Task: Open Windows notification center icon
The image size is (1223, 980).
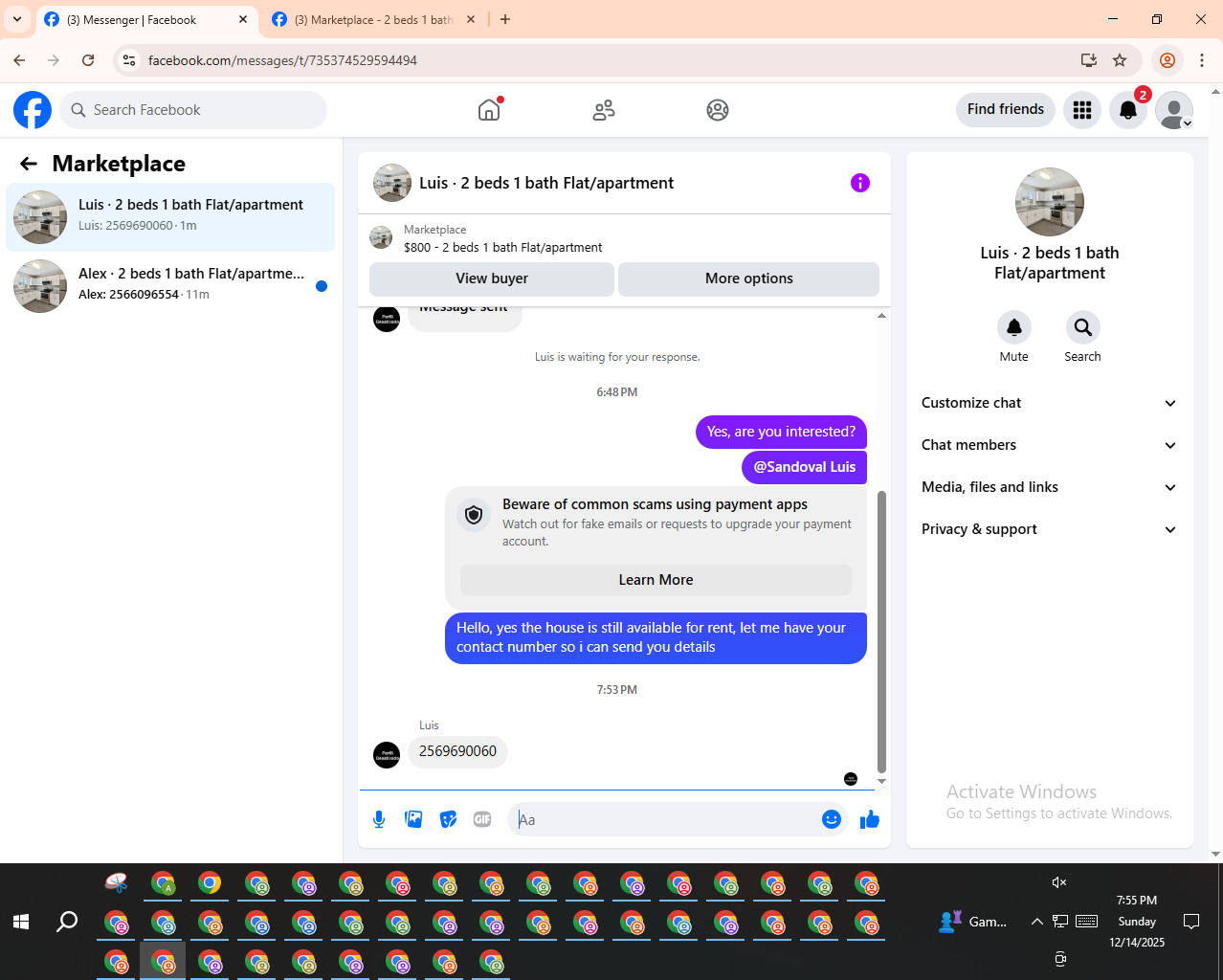Action: click(x=1191, y=922)
